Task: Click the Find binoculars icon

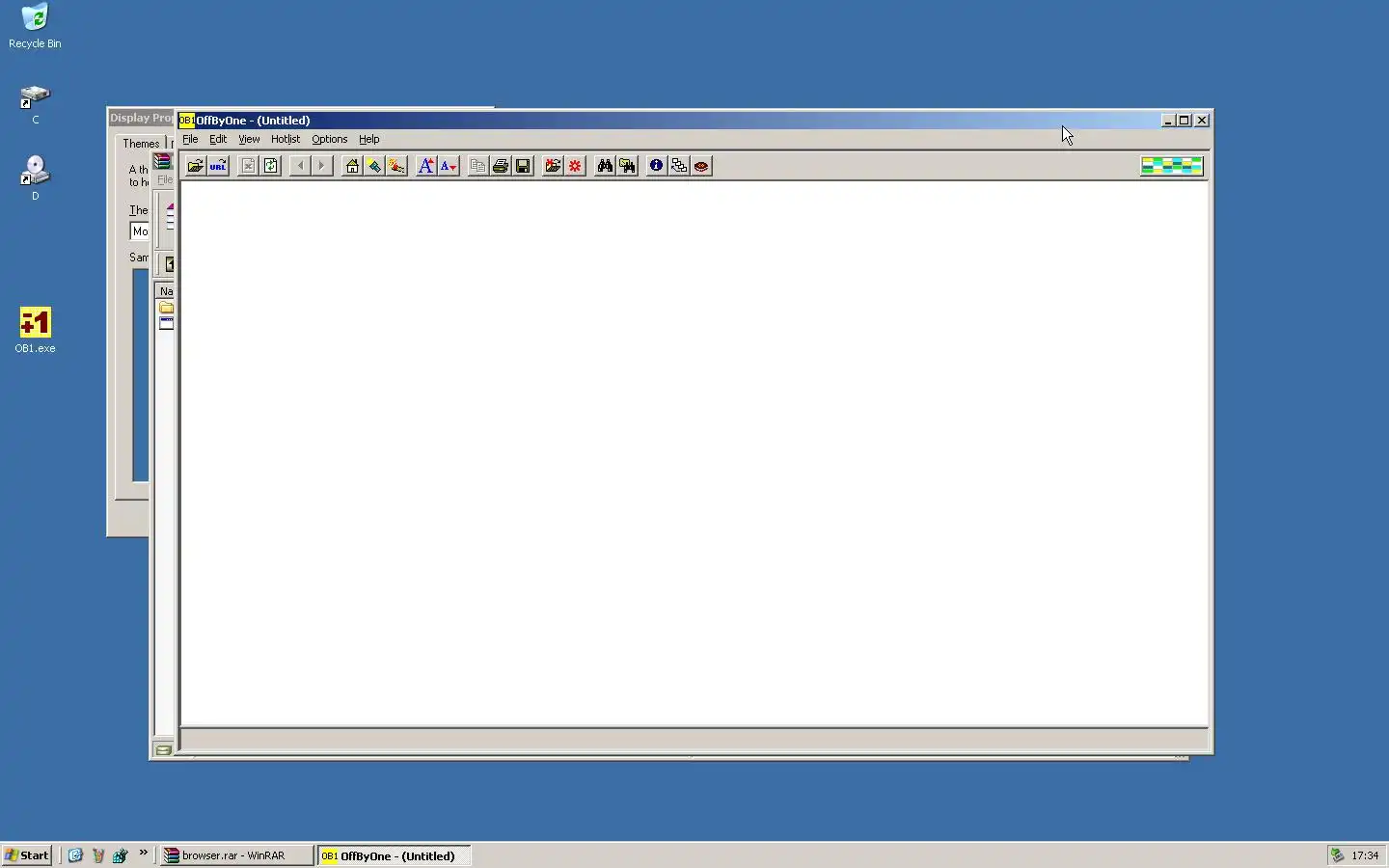Action: 605,166
